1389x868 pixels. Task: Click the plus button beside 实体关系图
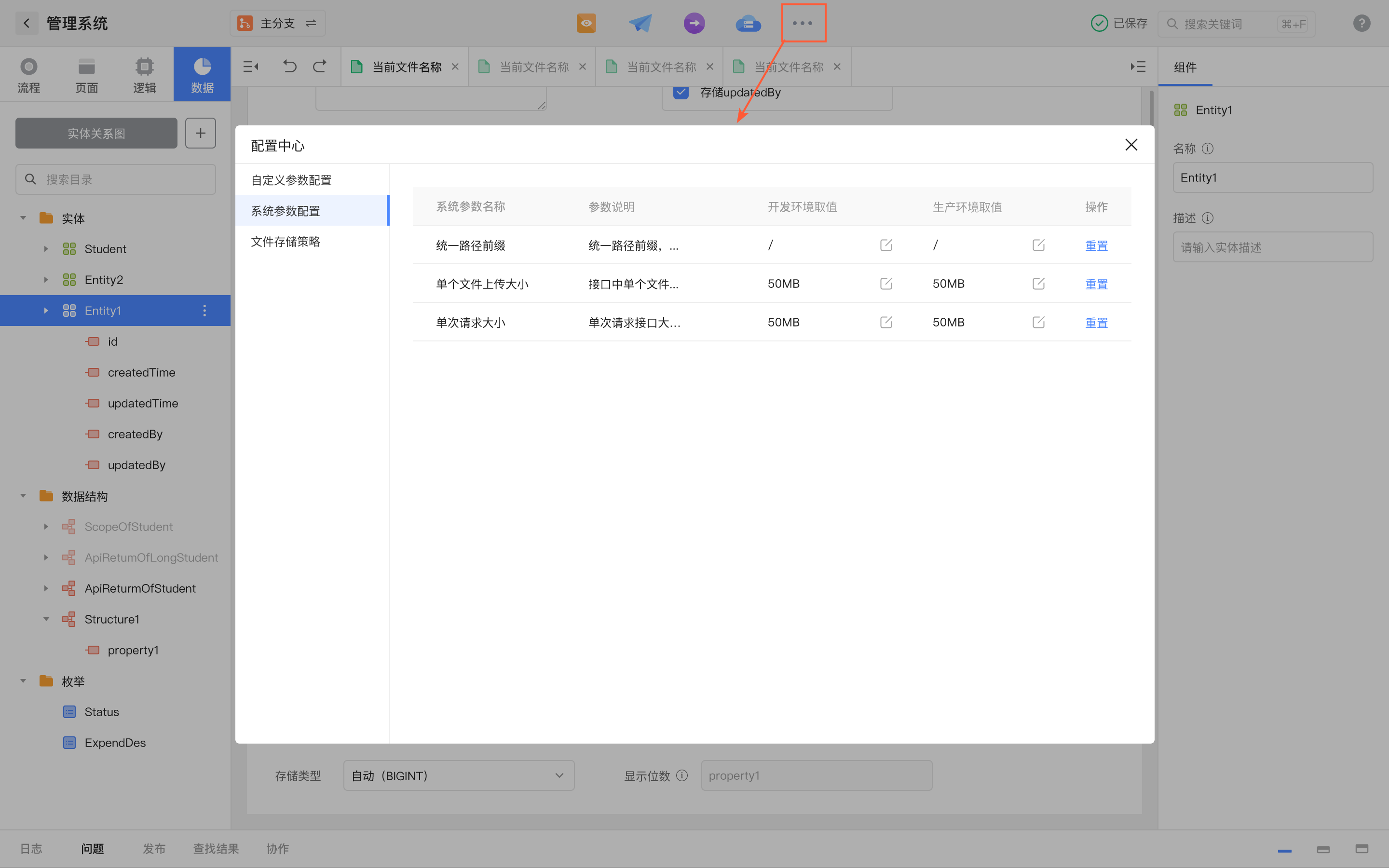click(x=200, y=133)
